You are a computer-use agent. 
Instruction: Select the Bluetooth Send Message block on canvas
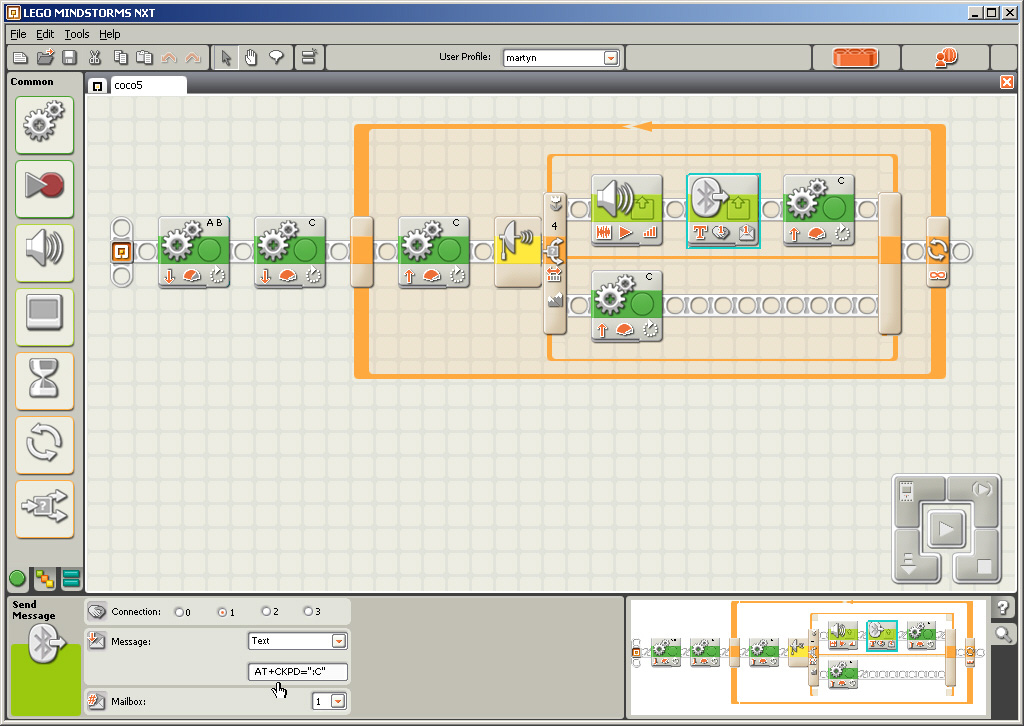(x=723, y=210)
